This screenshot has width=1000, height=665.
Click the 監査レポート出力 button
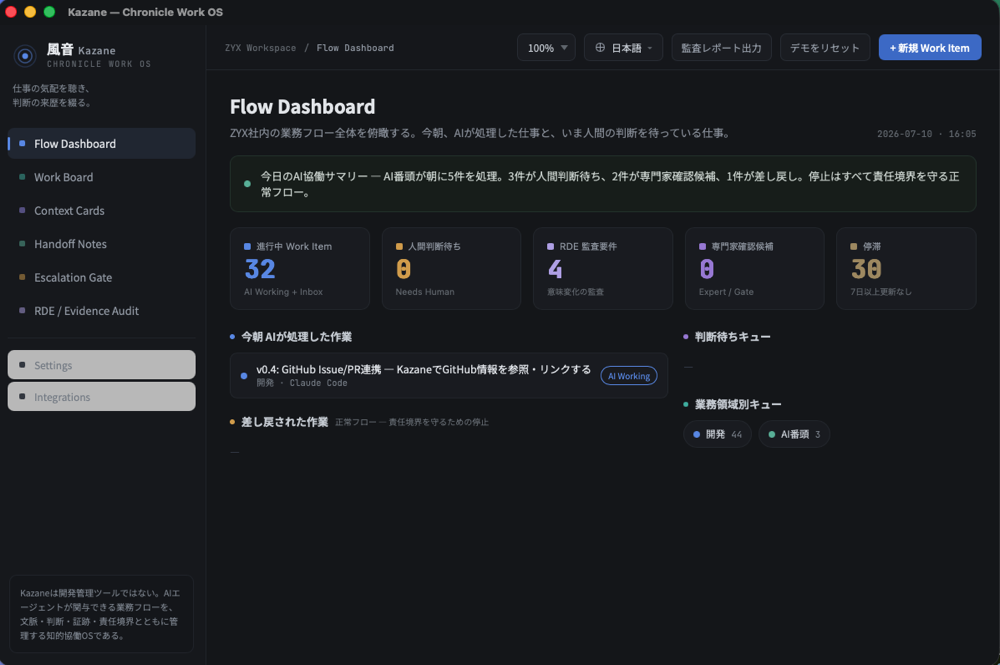tap(721, 48)
